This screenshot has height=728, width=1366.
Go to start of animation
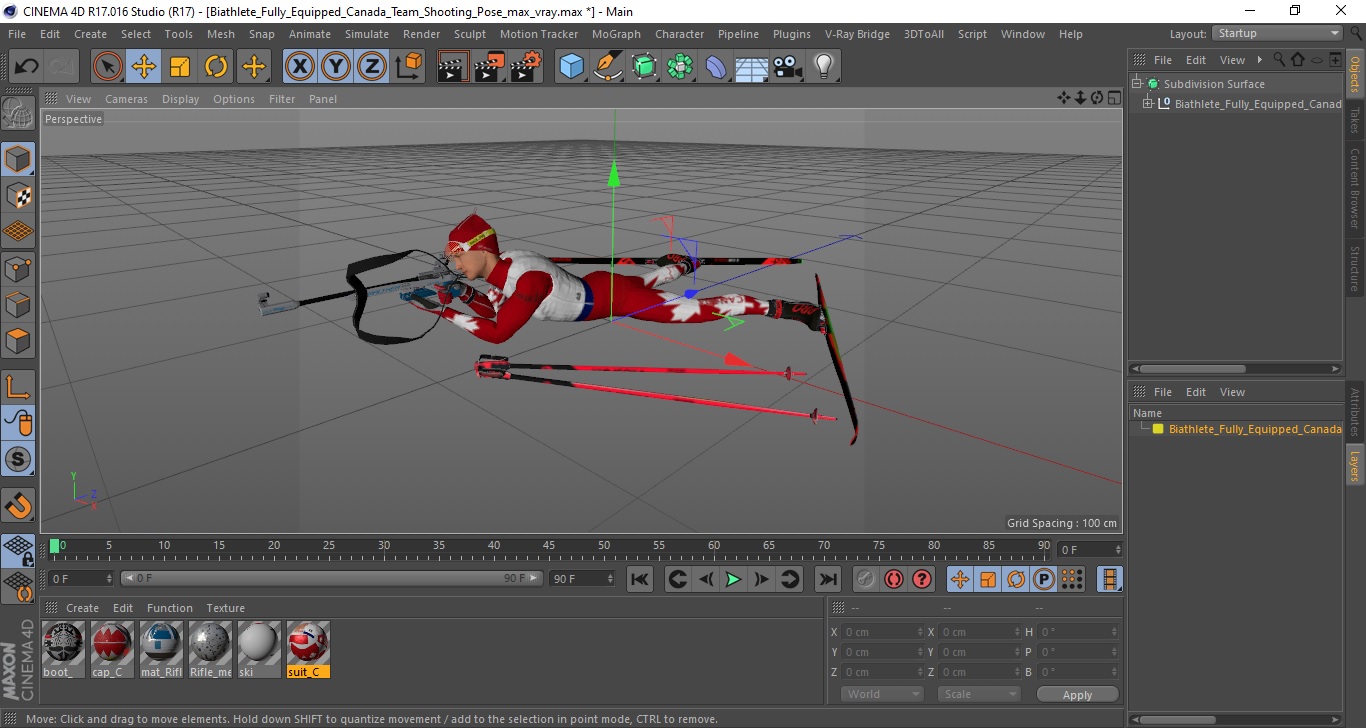[x=640, y=579]
